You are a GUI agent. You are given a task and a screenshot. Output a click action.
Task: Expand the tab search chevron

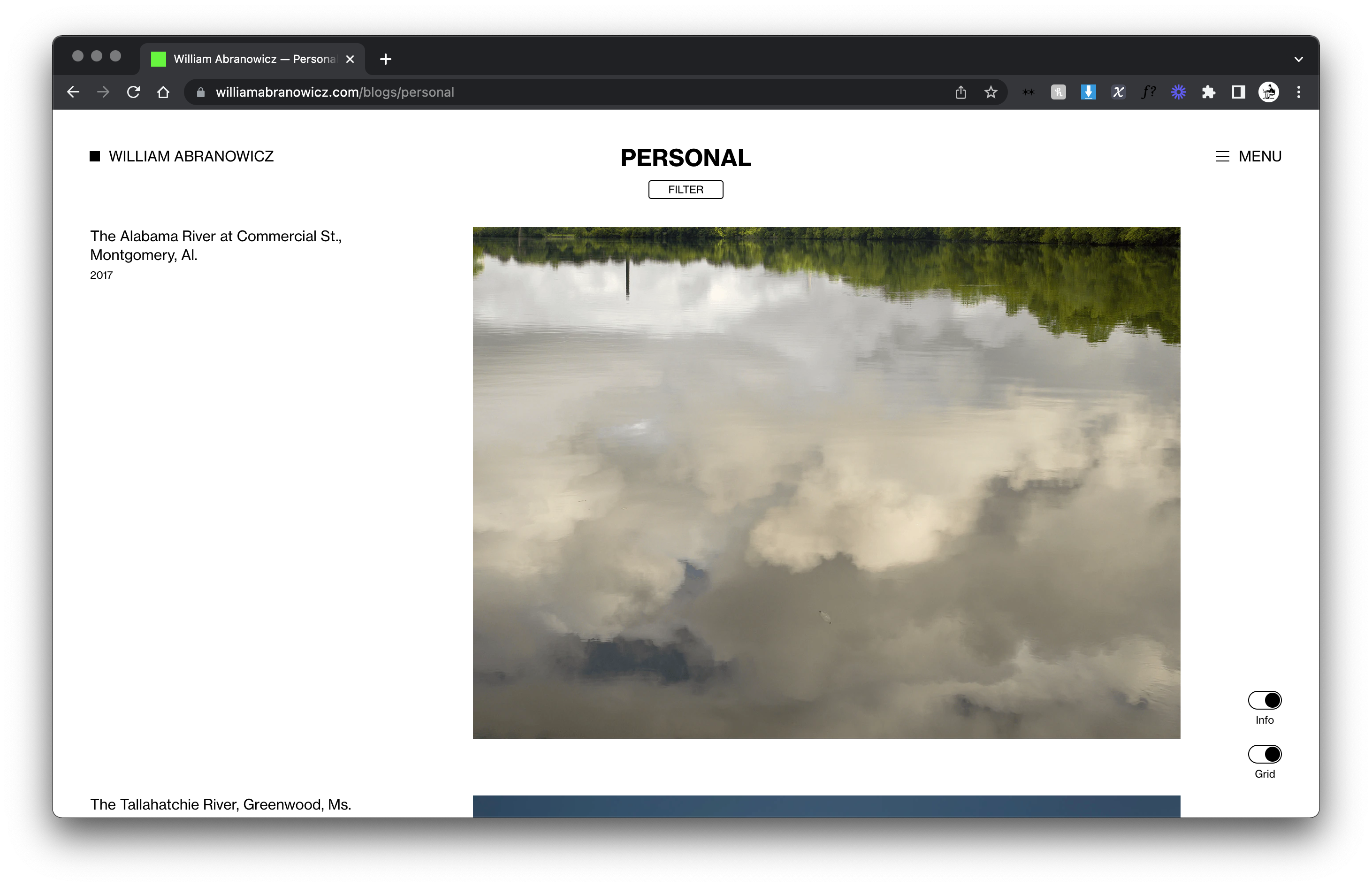tap(1298, 59)
